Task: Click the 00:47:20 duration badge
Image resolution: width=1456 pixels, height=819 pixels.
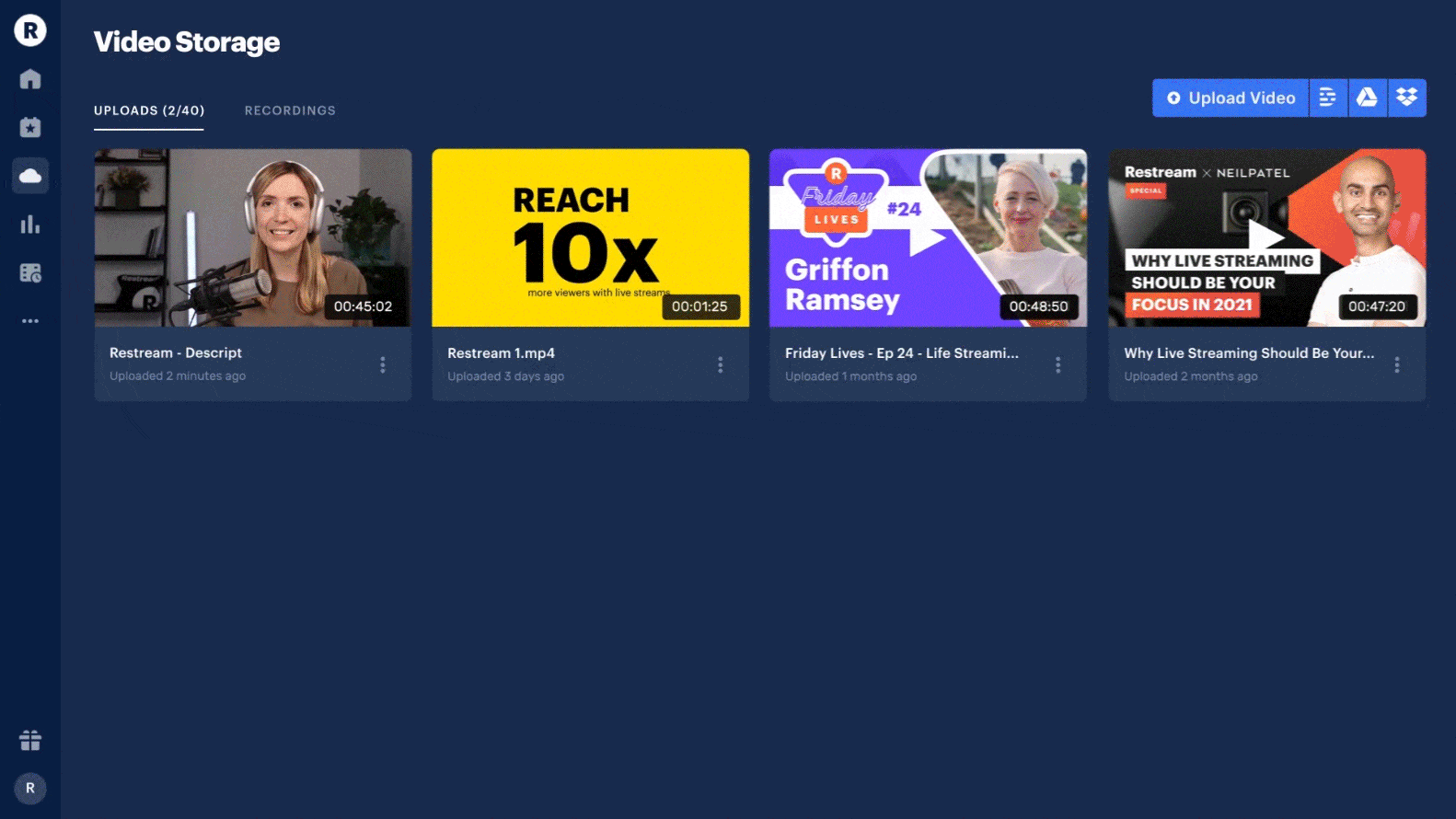Action: coord(1377,306)
